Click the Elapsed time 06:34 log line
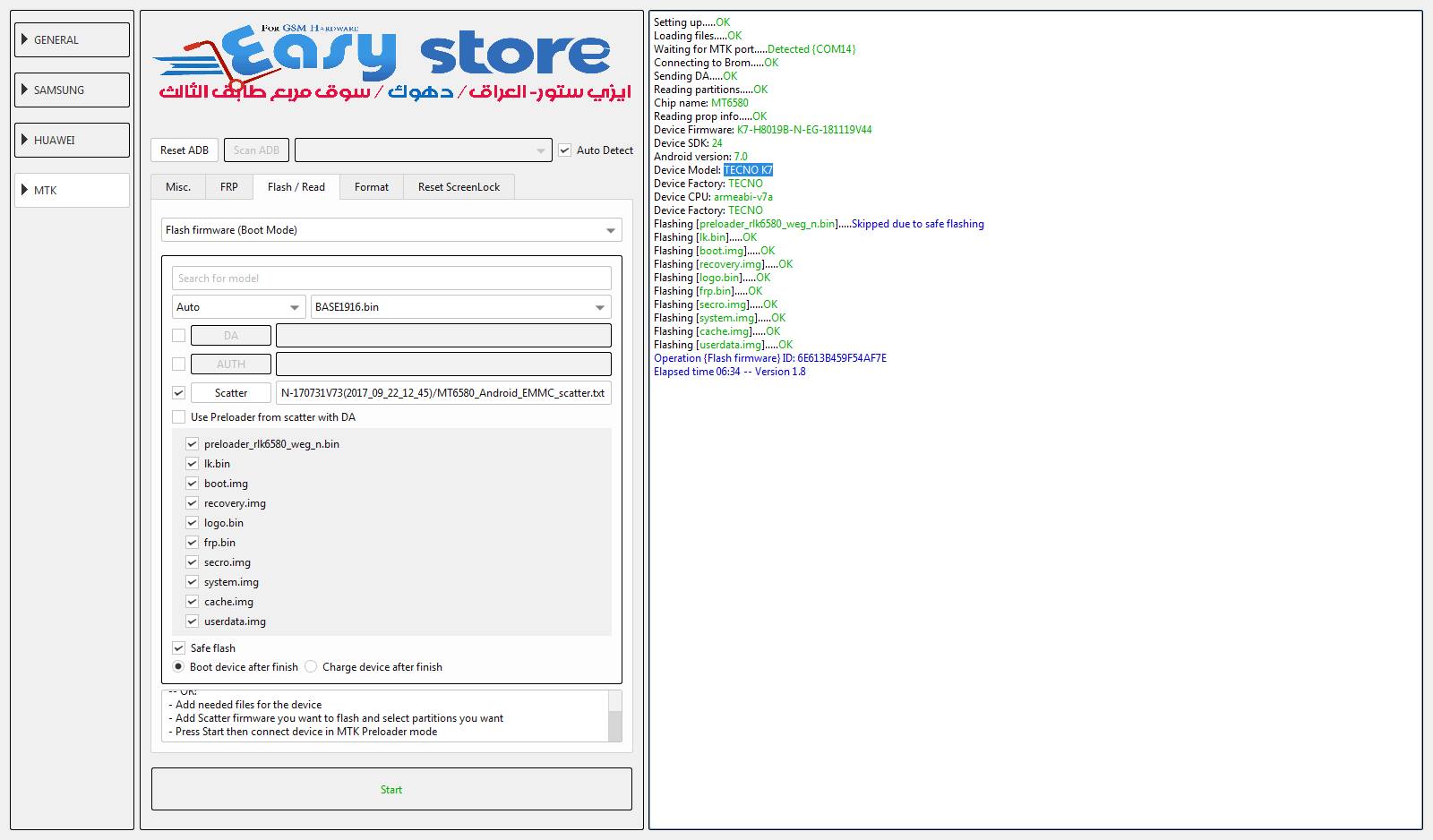 tap(730, 372)
